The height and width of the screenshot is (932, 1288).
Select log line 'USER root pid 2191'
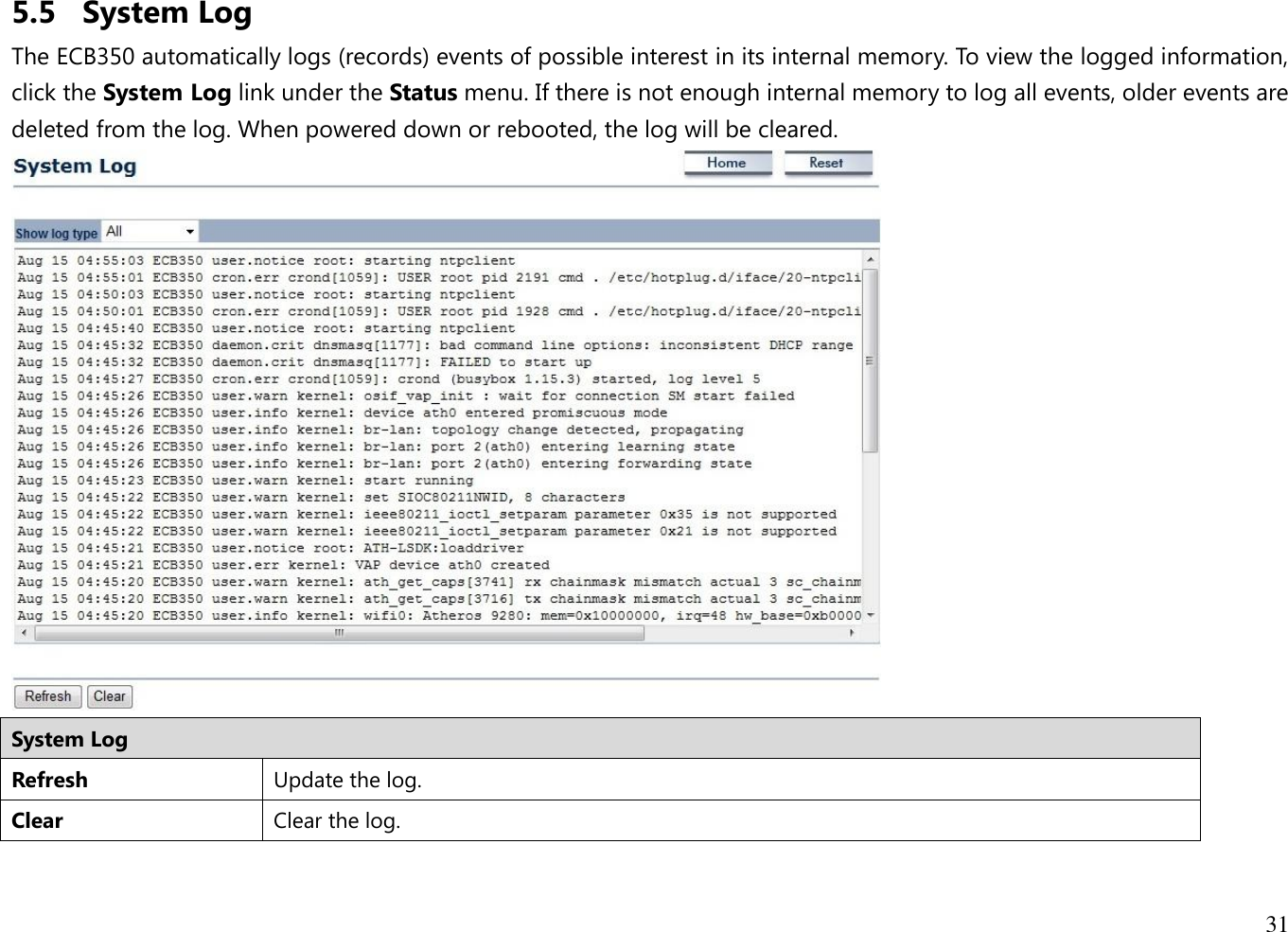[x=439, y=278]
